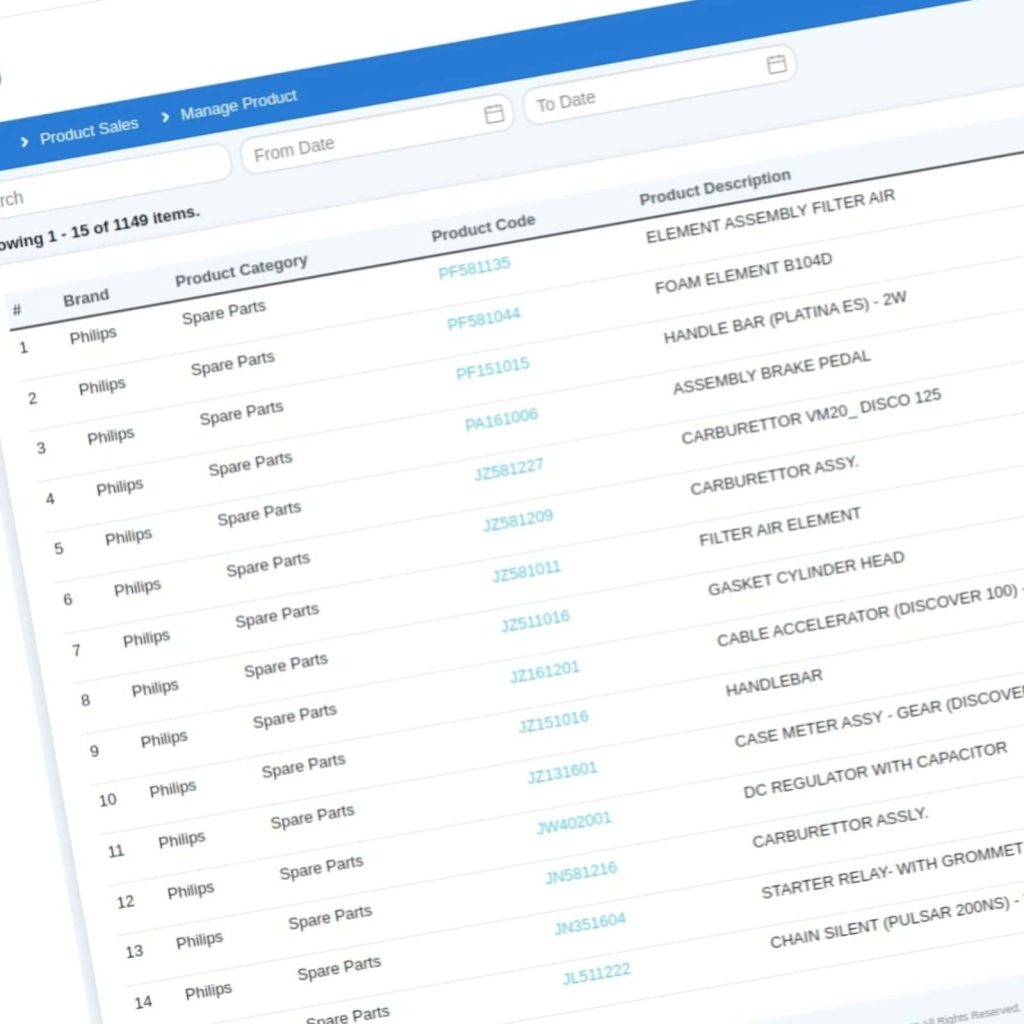Image resolution: width=1024 pixels, height=1024 pixels.
Task: Click the row number 7 cell
Action: click(x=76, y=650)
